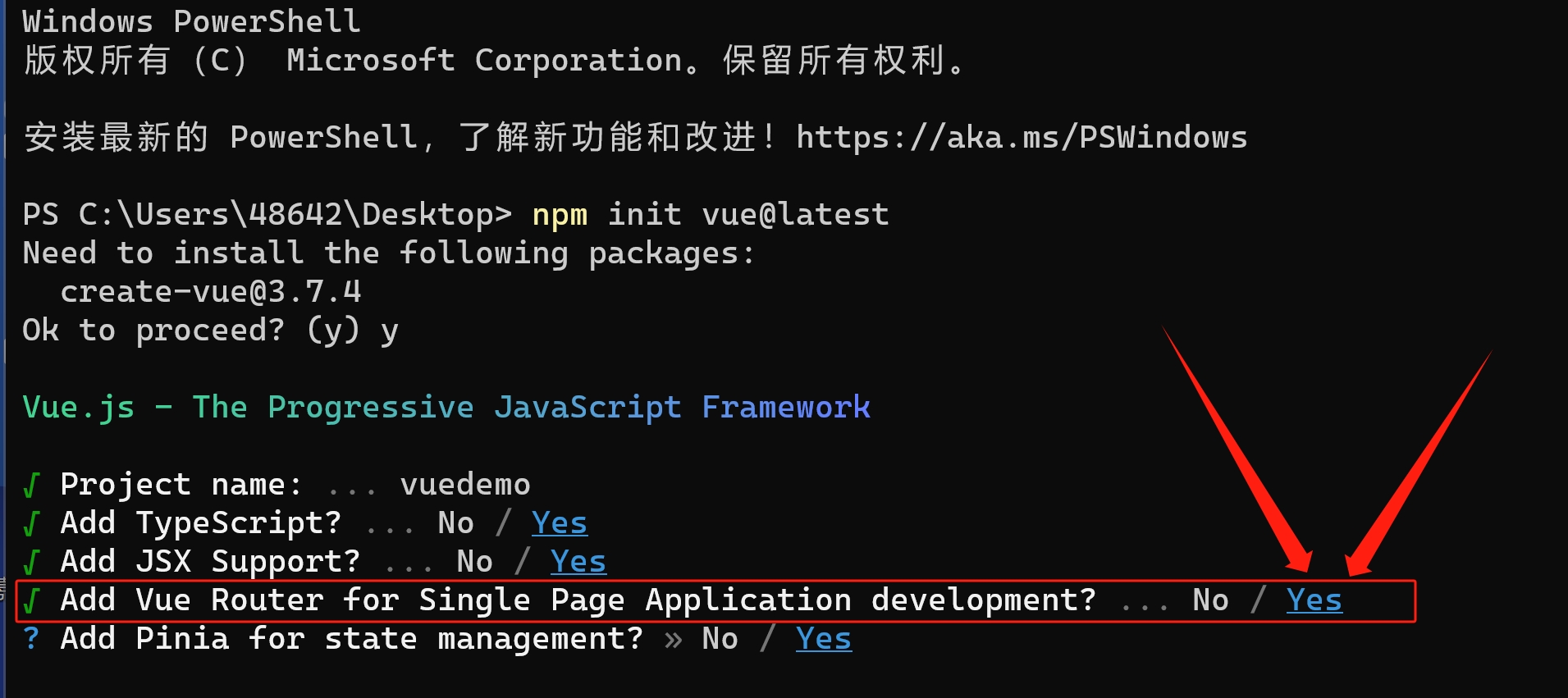Select Yes for Add Pinia state management

click(823, 639)
